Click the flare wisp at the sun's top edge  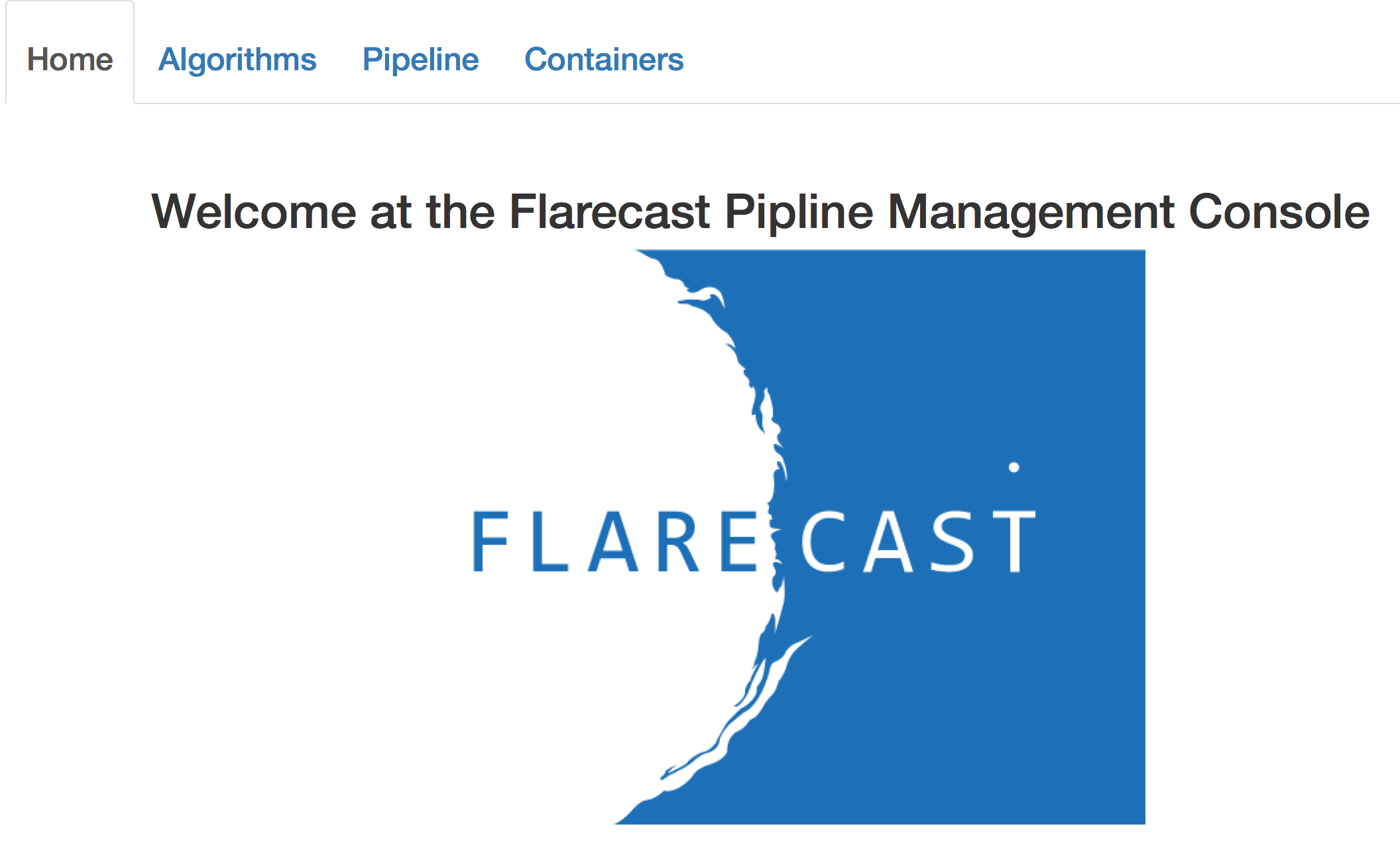pyautogui.click(x=704, y=296)
